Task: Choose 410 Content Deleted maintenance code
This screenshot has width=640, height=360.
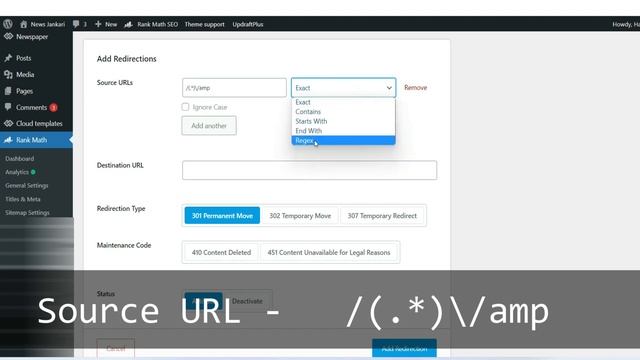Action: tap(221, 252)
